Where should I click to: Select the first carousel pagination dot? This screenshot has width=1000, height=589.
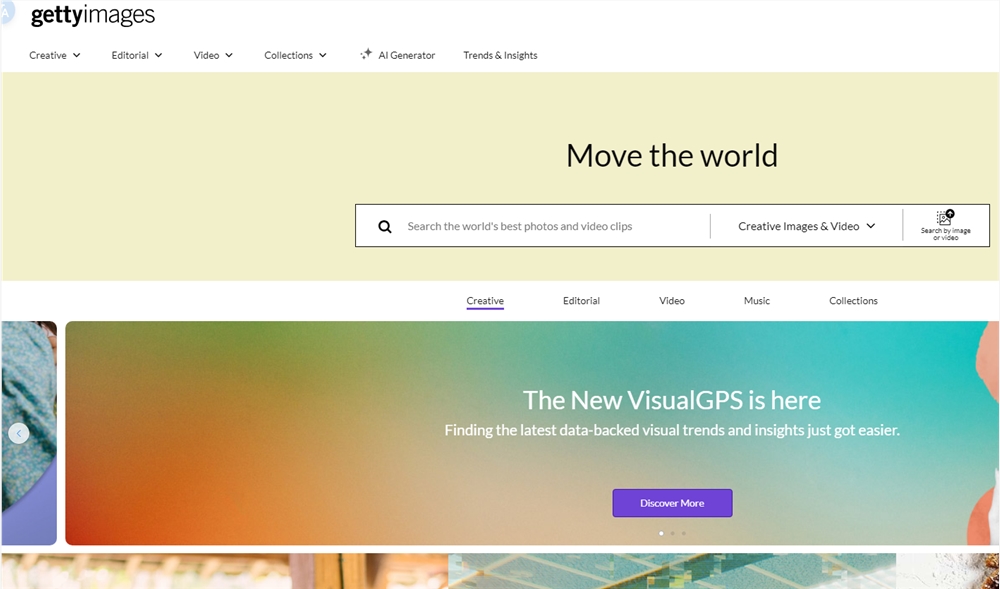click(661, 533)
